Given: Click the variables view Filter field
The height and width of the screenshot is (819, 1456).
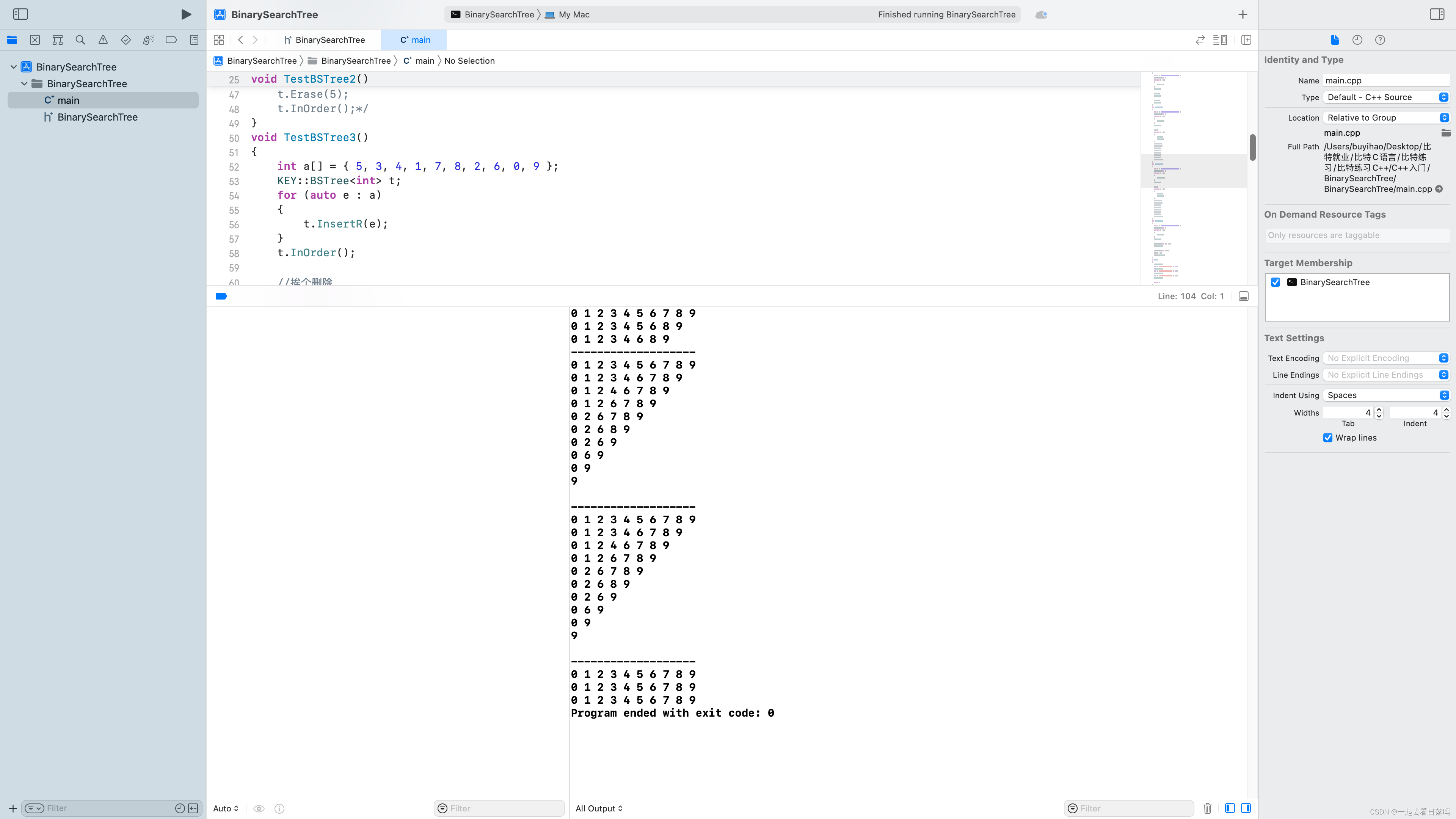Looking at the screenshot, I should 499,808.
